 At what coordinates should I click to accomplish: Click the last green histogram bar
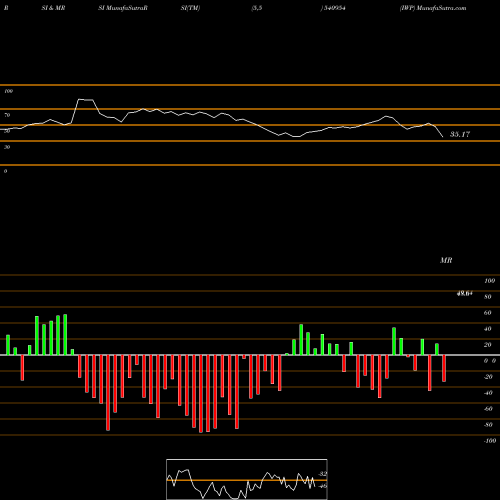point(437,349)
